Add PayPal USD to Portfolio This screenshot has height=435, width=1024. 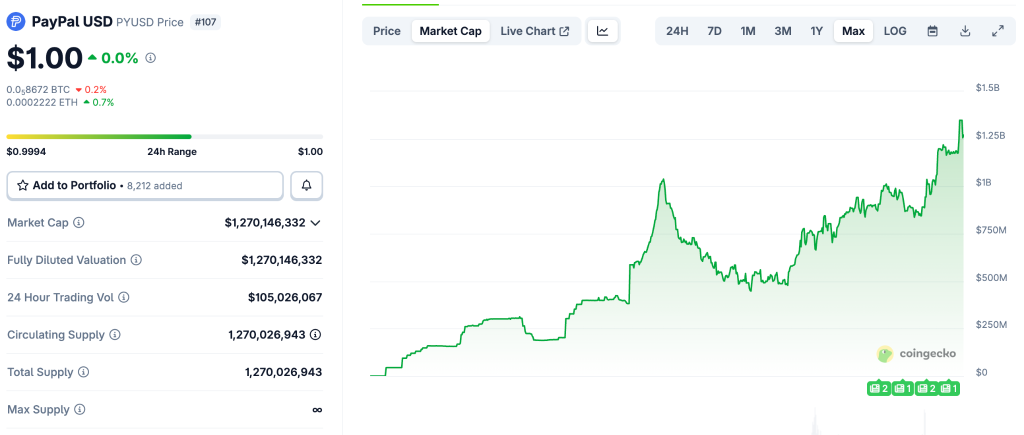pyautogui.click(x=145, y=185)
